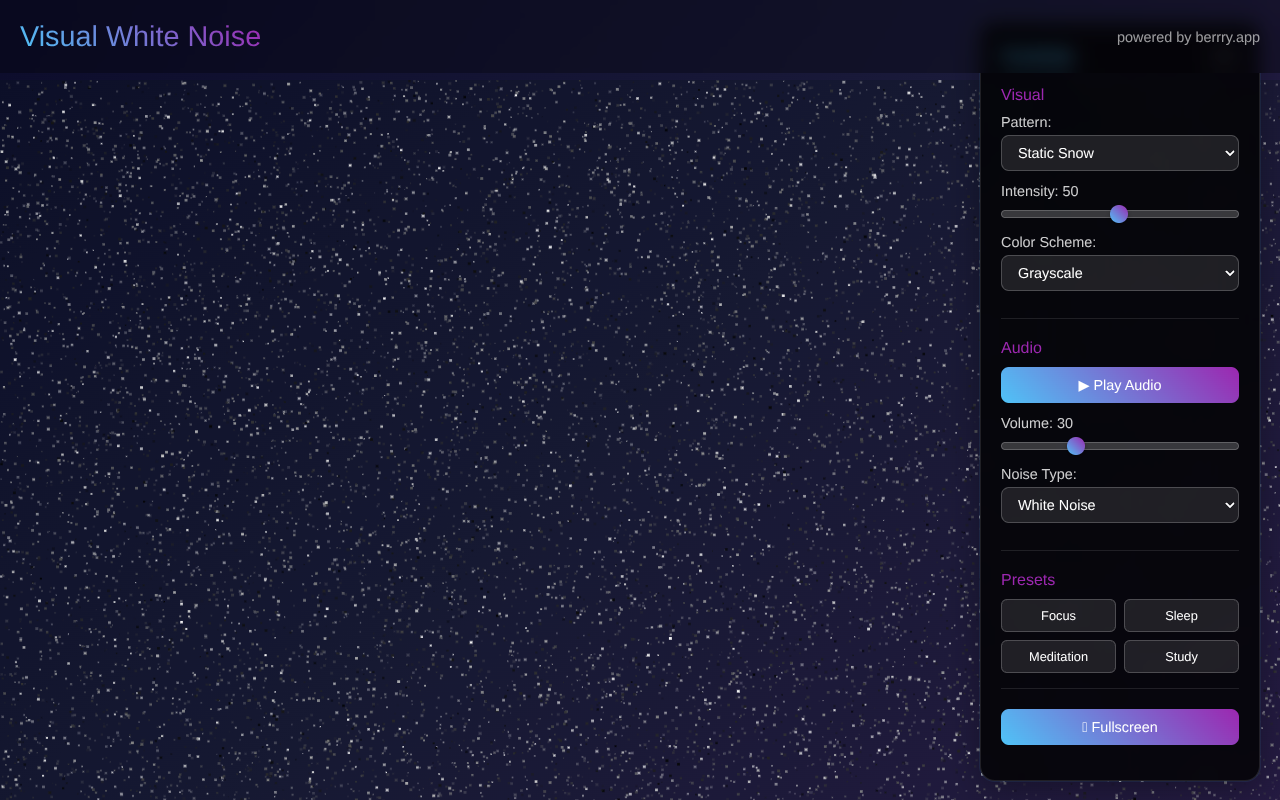Click the fullscreen icon inside the Fullscreen button
Viewport: 1280px width, 800px height.
pyautogui.click(x=1083, y=727)
